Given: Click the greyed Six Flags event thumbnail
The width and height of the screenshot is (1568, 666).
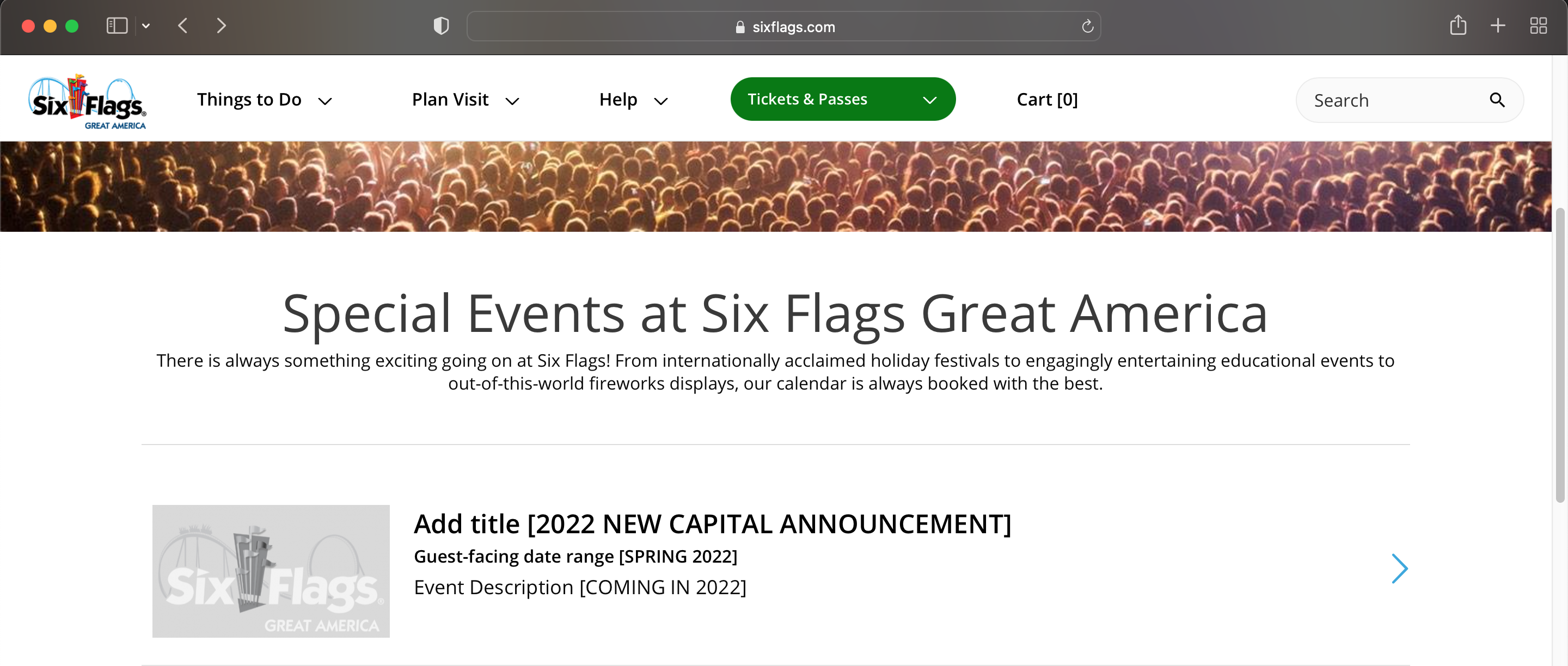Looking at the screenshot, I should (x=271, y=571).
